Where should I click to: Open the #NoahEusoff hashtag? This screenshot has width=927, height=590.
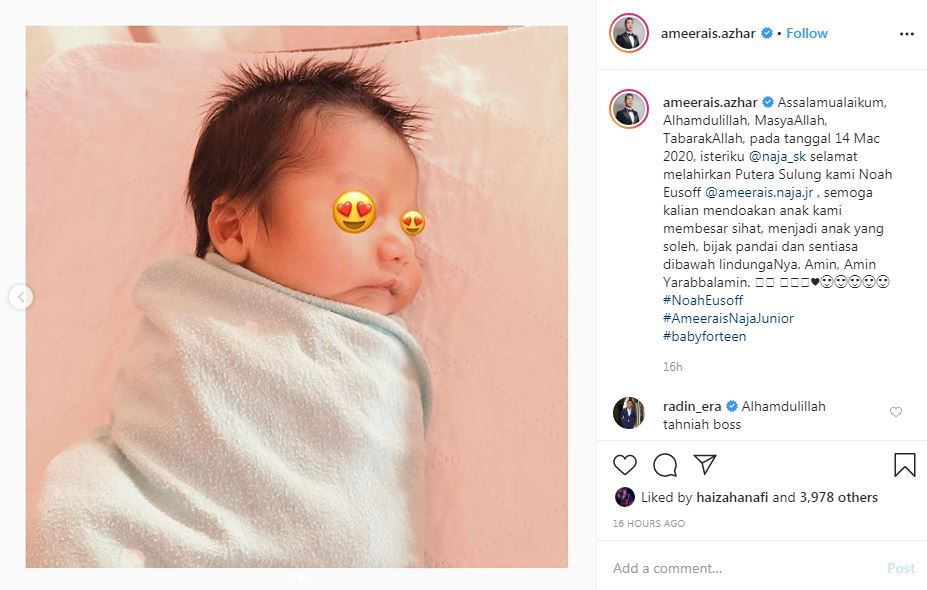[x=703, y=300]
